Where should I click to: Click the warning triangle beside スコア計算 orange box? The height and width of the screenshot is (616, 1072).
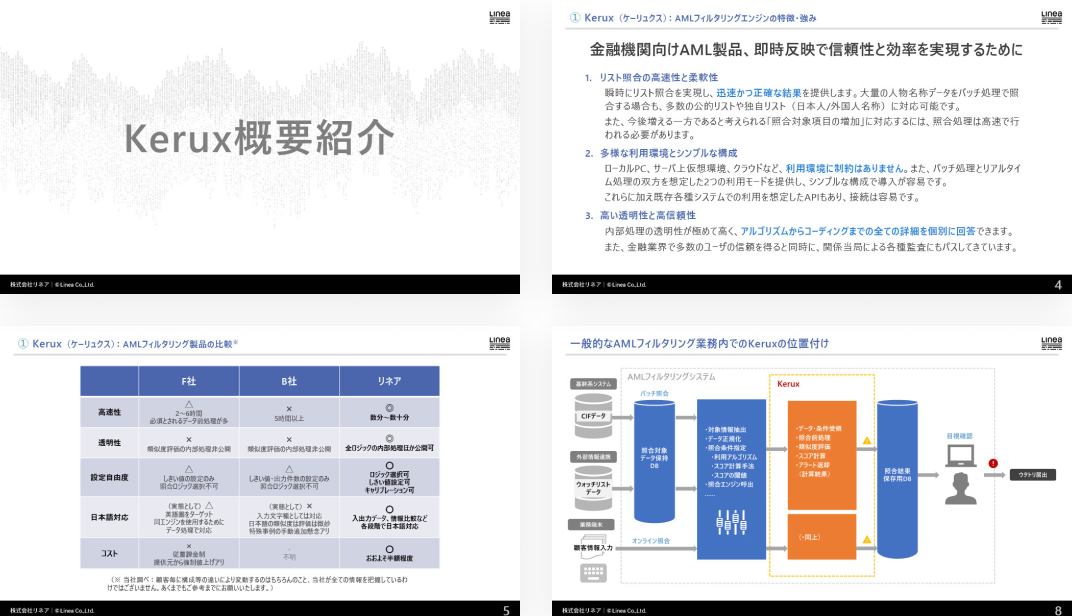click(x=867, y=441)
